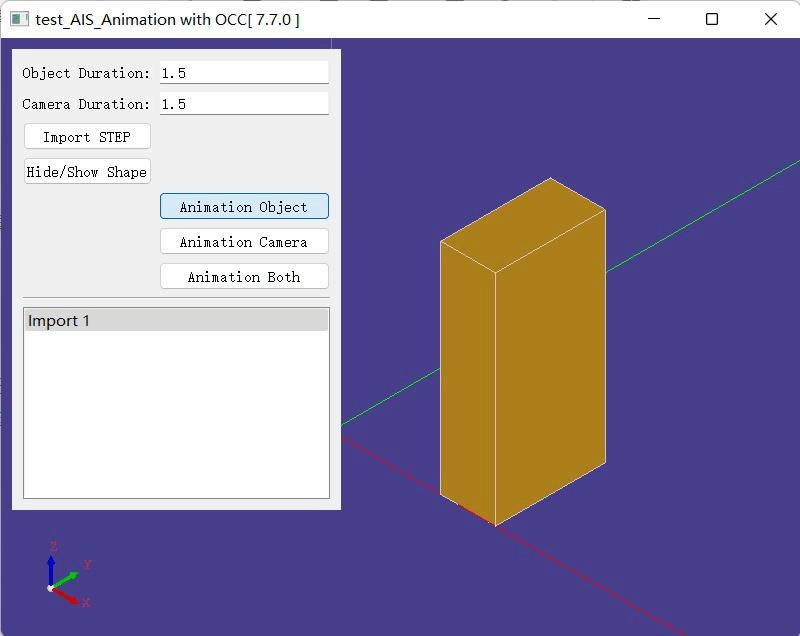Viewport: 800px width, 636px height.
Task: Run the Animation Camera button
Action: click(x=244, y=242)
